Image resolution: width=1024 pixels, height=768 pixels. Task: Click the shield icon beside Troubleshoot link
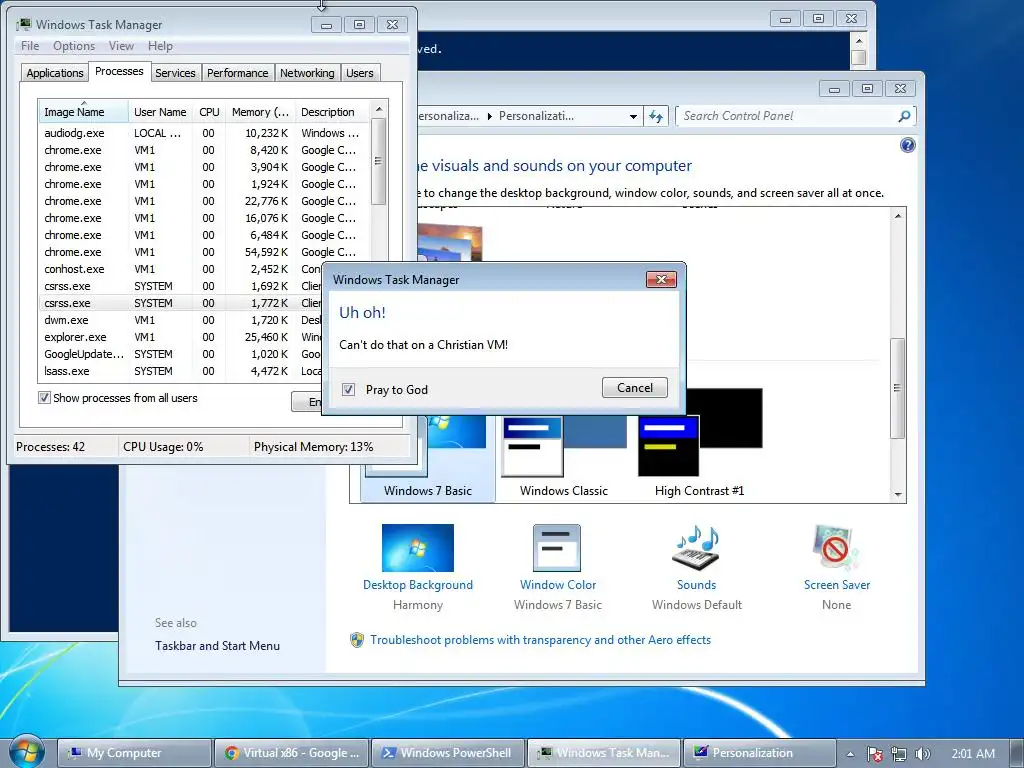357,640
